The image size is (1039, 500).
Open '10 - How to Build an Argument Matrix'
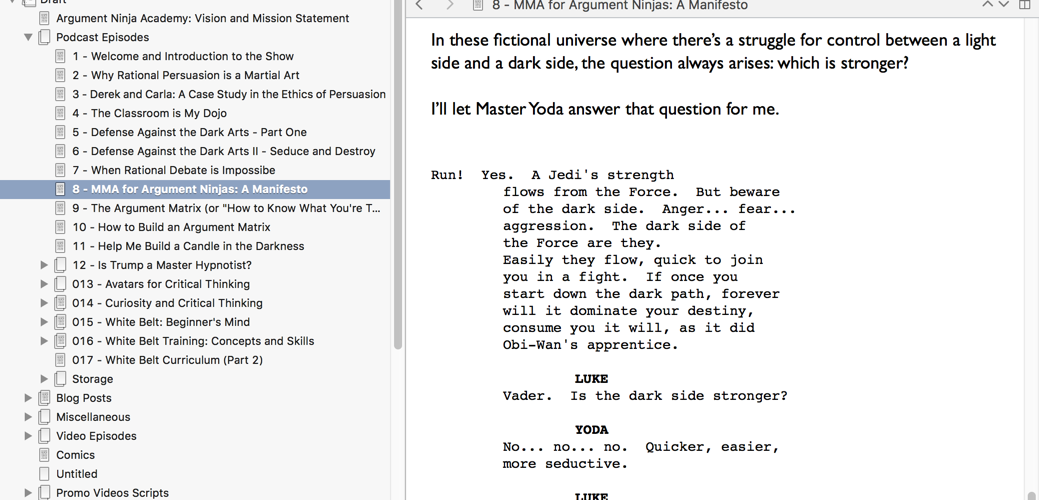[x=172, y=227]
